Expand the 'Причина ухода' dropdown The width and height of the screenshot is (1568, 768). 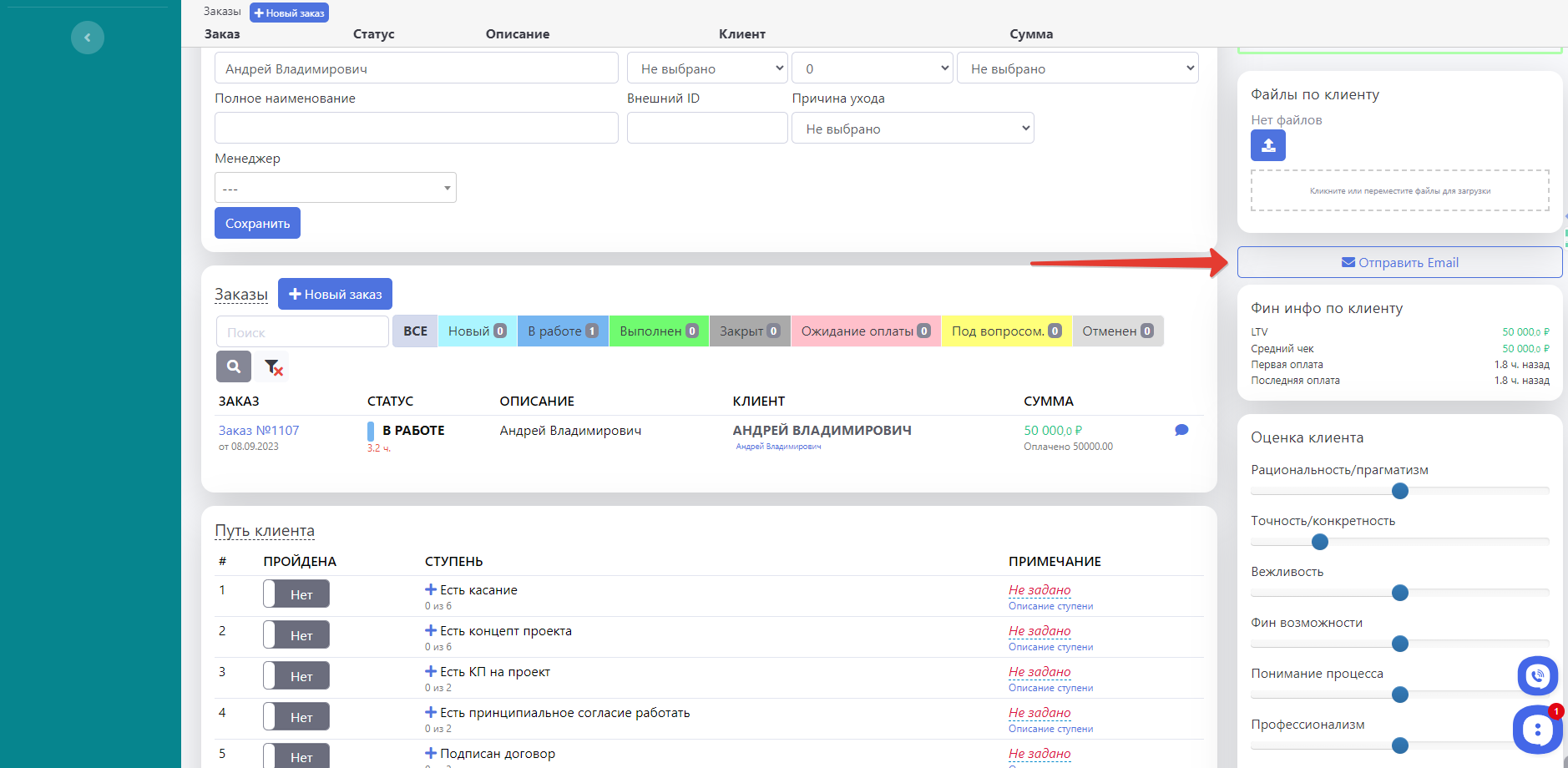(x=912, y=129)
